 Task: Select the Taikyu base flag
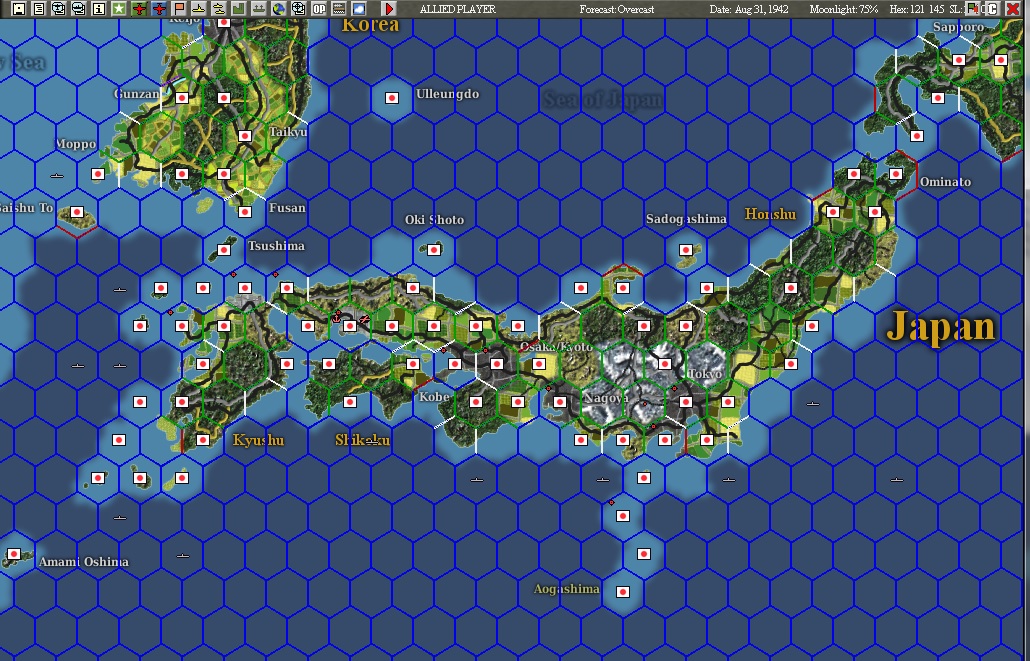245,136
